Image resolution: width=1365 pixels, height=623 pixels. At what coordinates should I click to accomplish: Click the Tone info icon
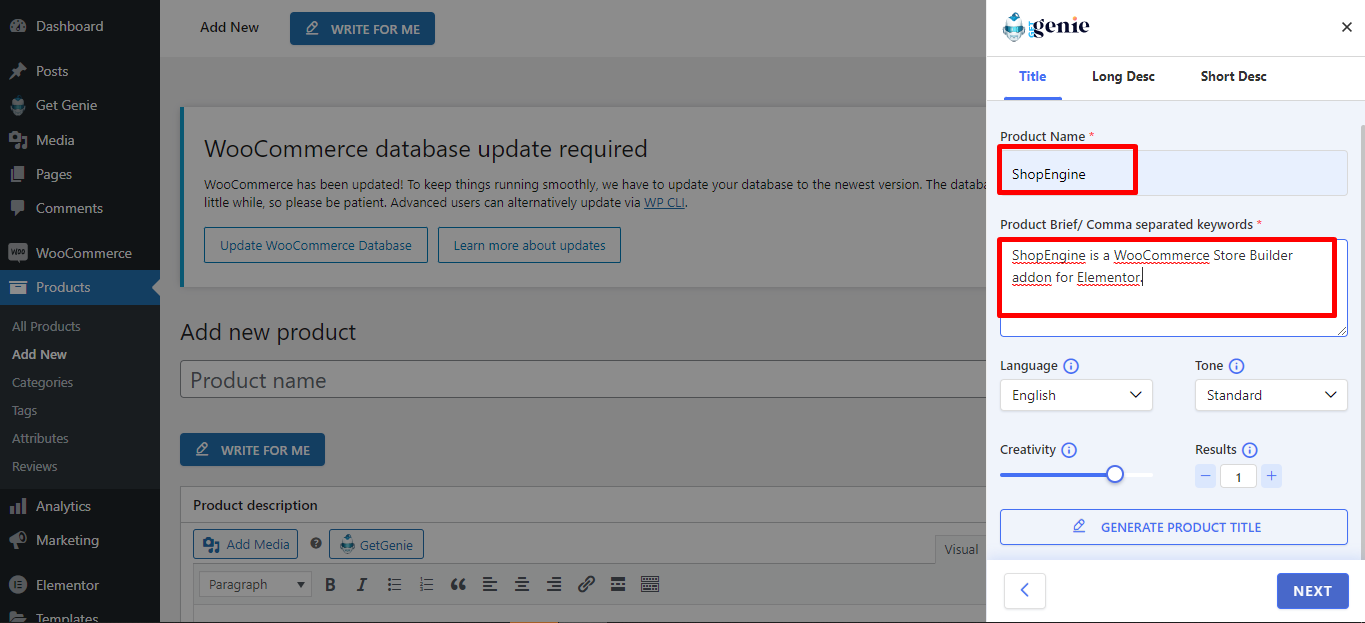[x=1236, y=366]
